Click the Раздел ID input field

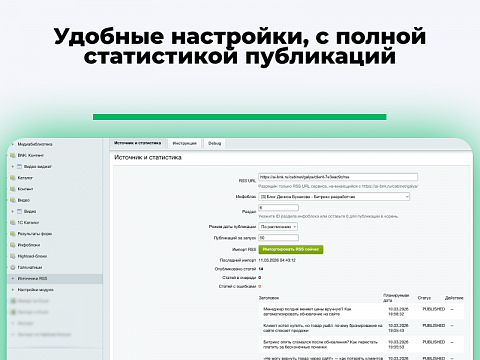pyautogui.click(x=279, y=208)
